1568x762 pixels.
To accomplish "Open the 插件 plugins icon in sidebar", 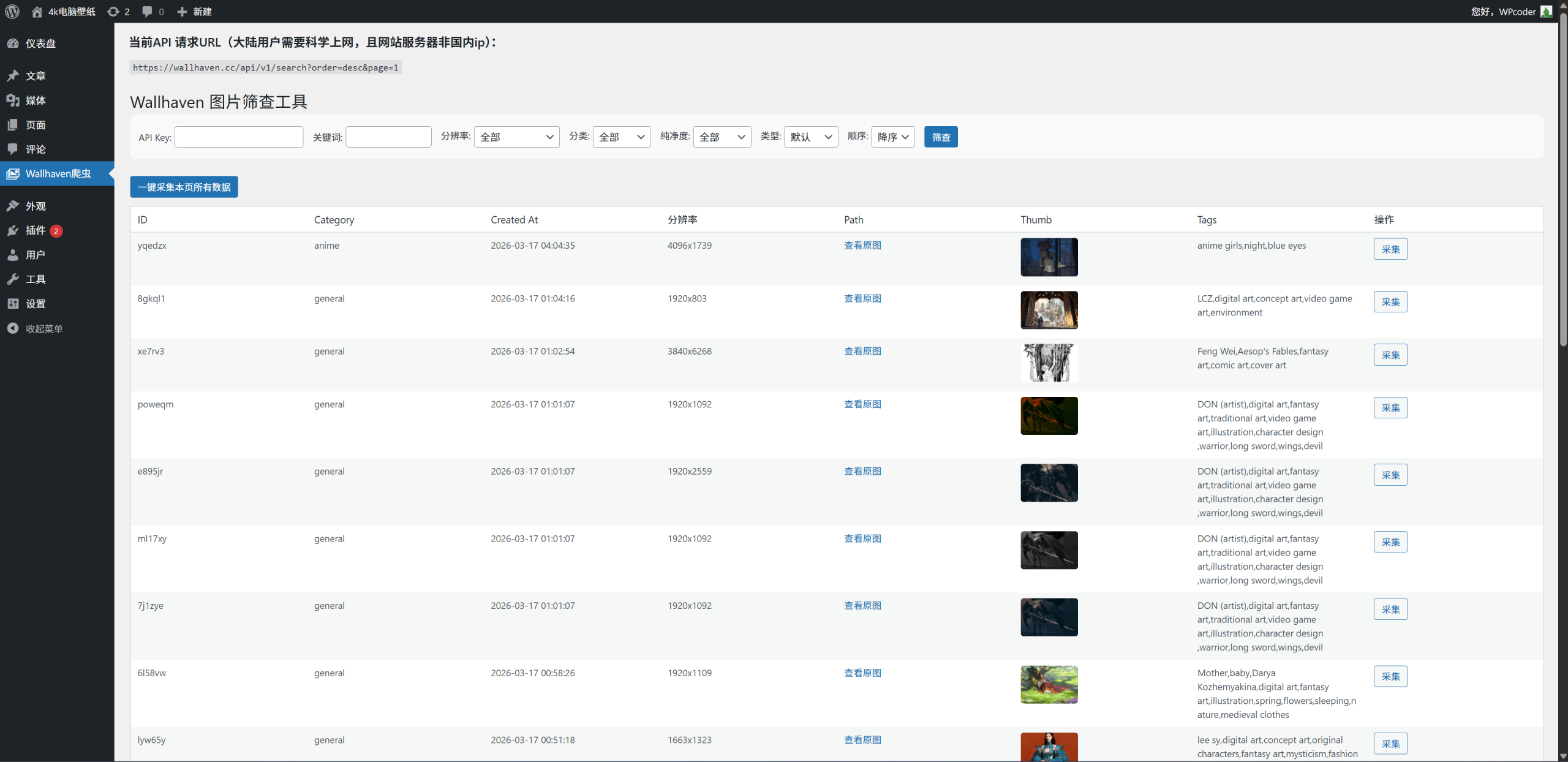I will [13, 231].
